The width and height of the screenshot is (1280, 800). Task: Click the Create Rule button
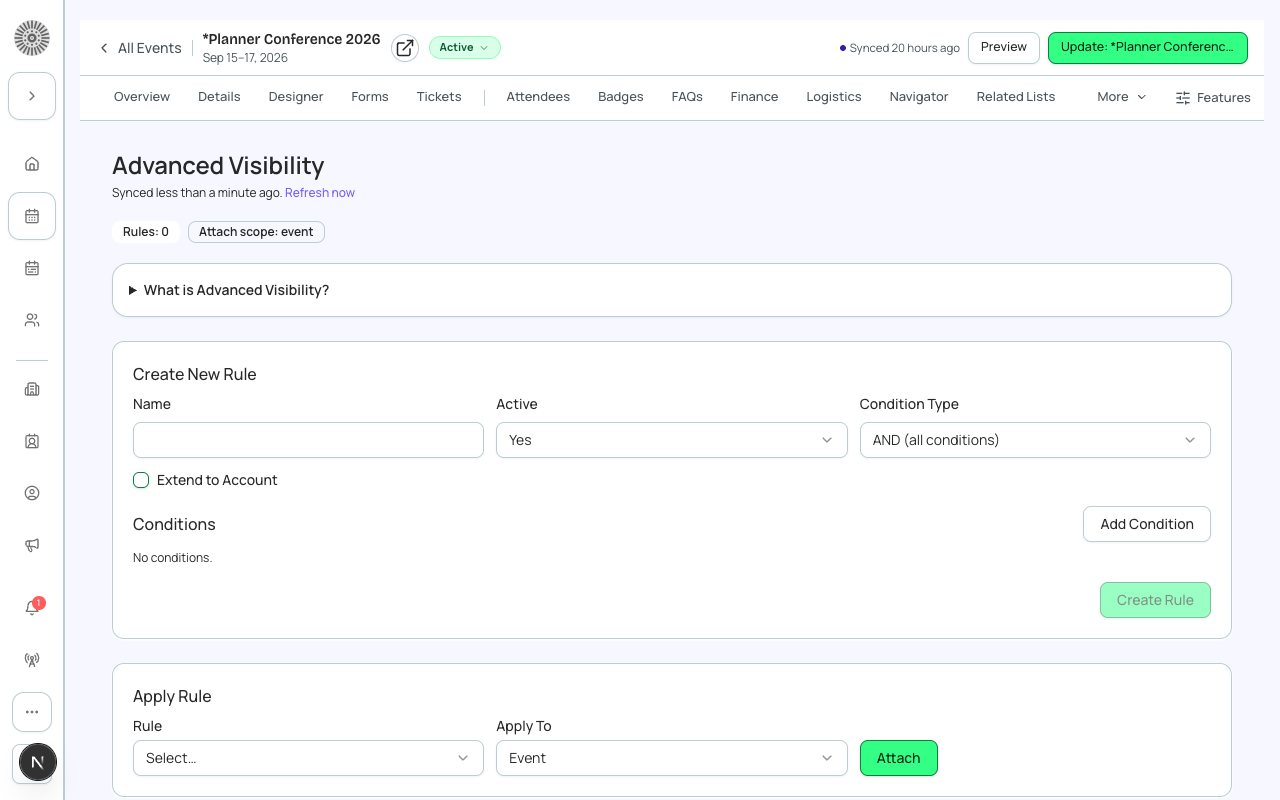pos(1155,600)
